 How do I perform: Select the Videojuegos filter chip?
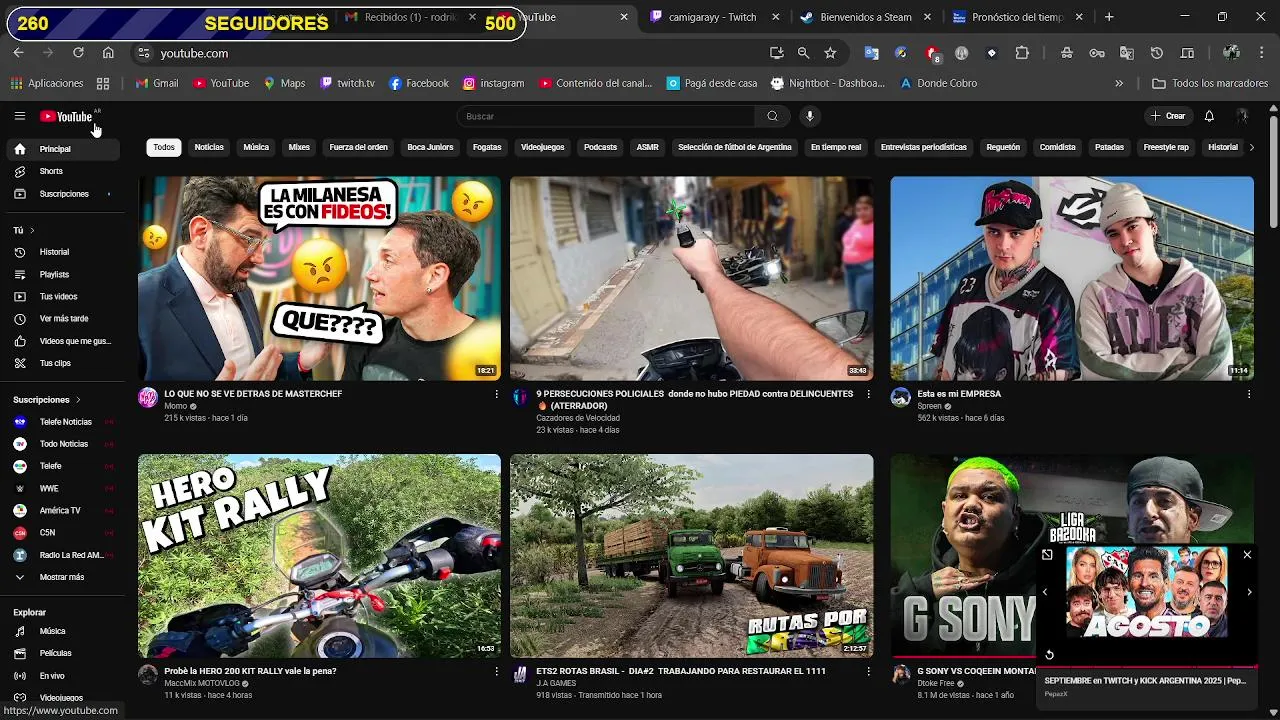point(542,147)
